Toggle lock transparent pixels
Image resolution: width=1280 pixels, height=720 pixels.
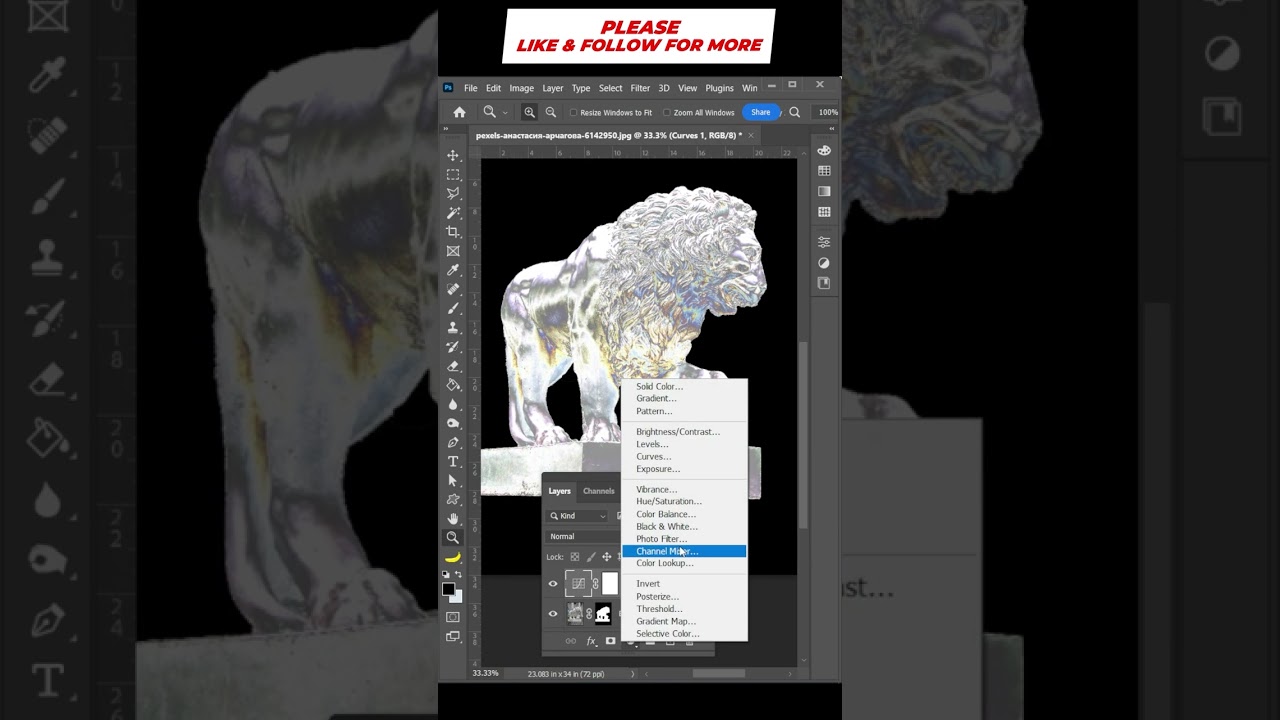(x=575, y=557)
